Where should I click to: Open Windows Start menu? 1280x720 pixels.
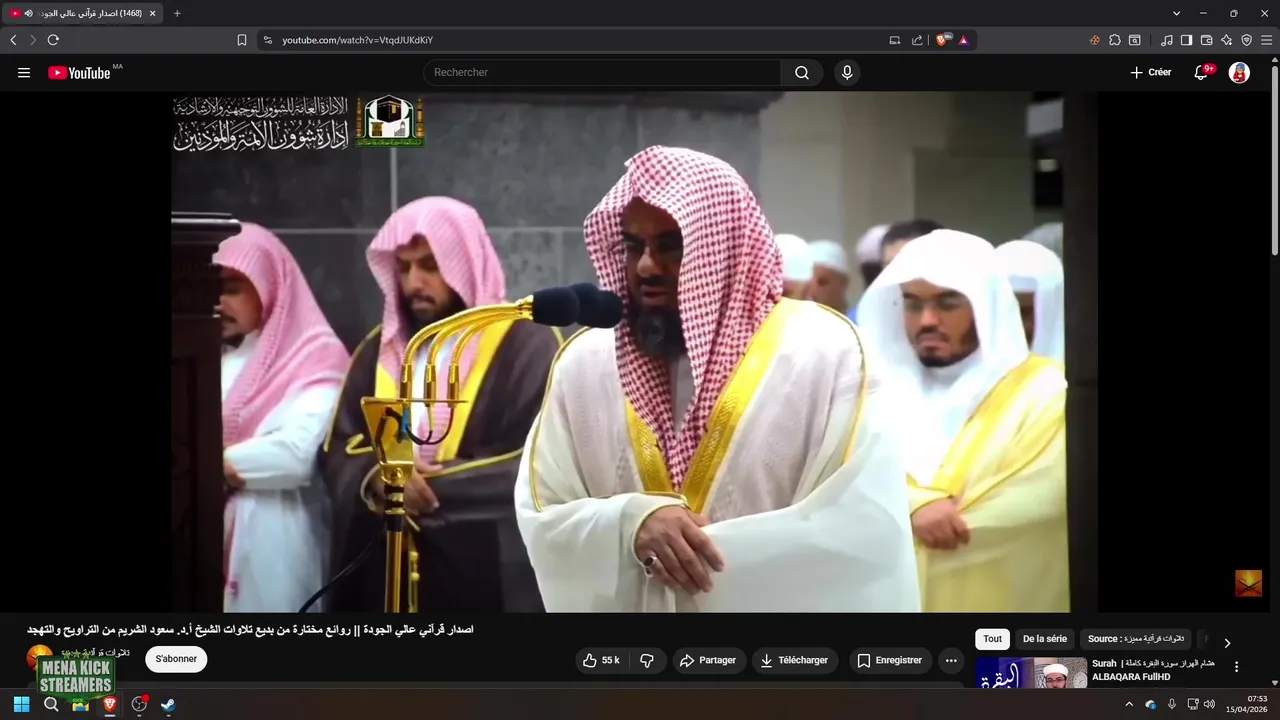tap(21, 704)
